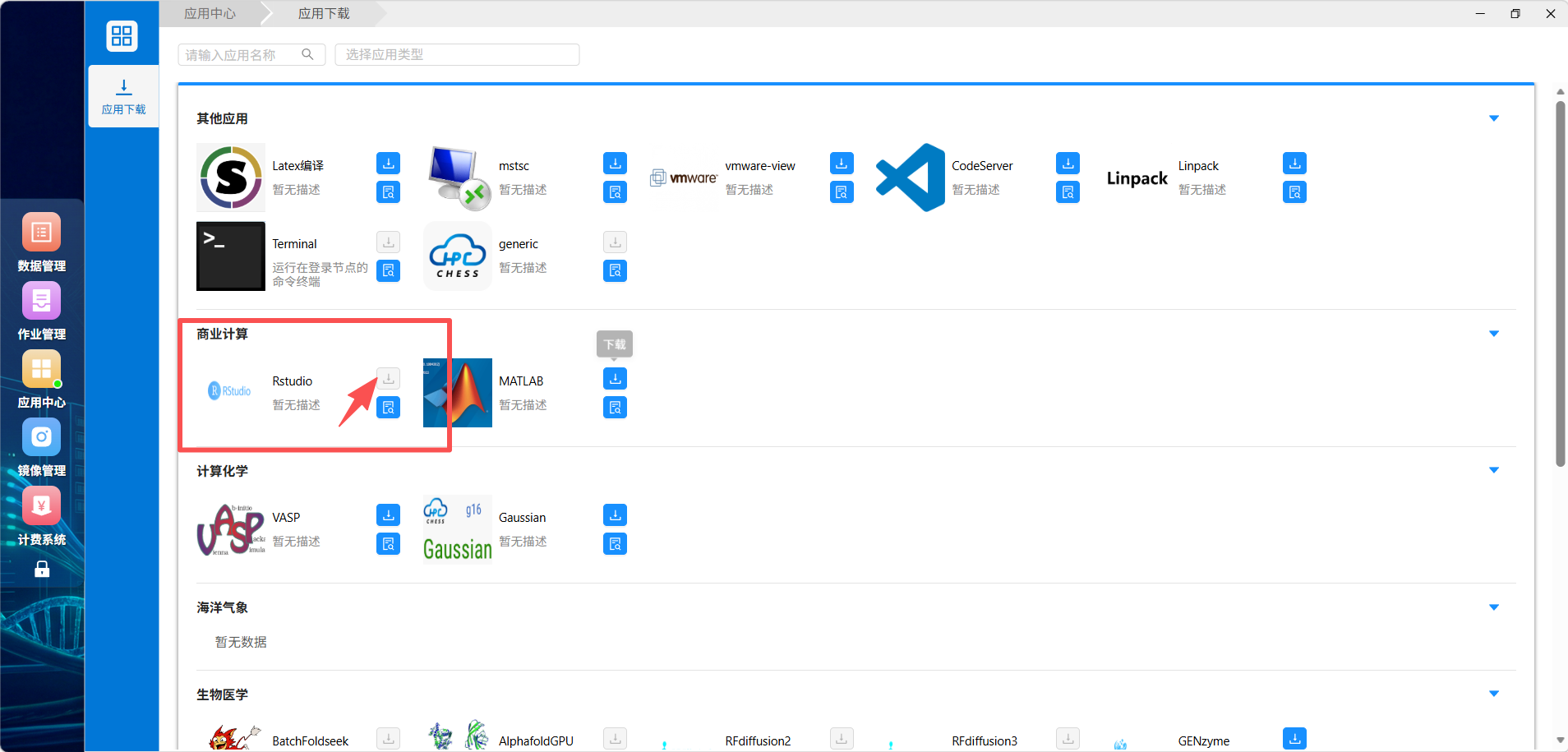Open details icon for vmware-view
The height and width of the screenshot is (752, 1568).
tap(842, 192)
